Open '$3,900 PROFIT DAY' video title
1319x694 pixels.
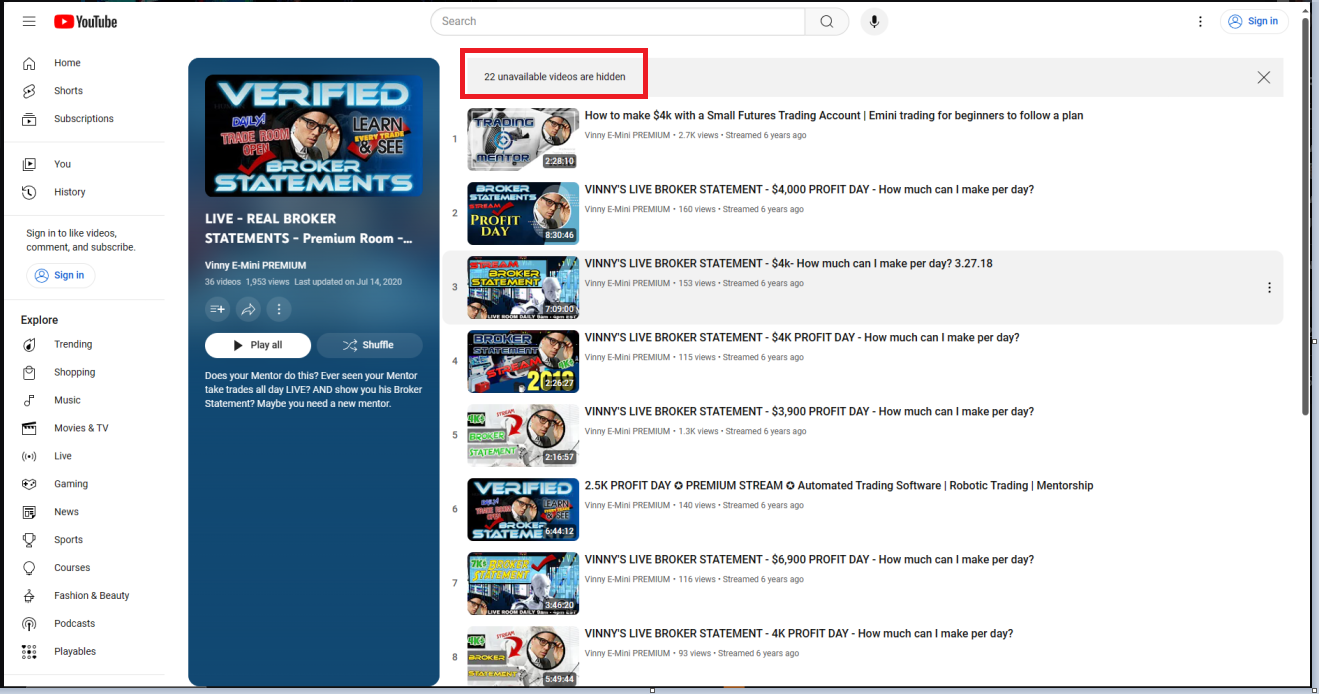(809, 412)
